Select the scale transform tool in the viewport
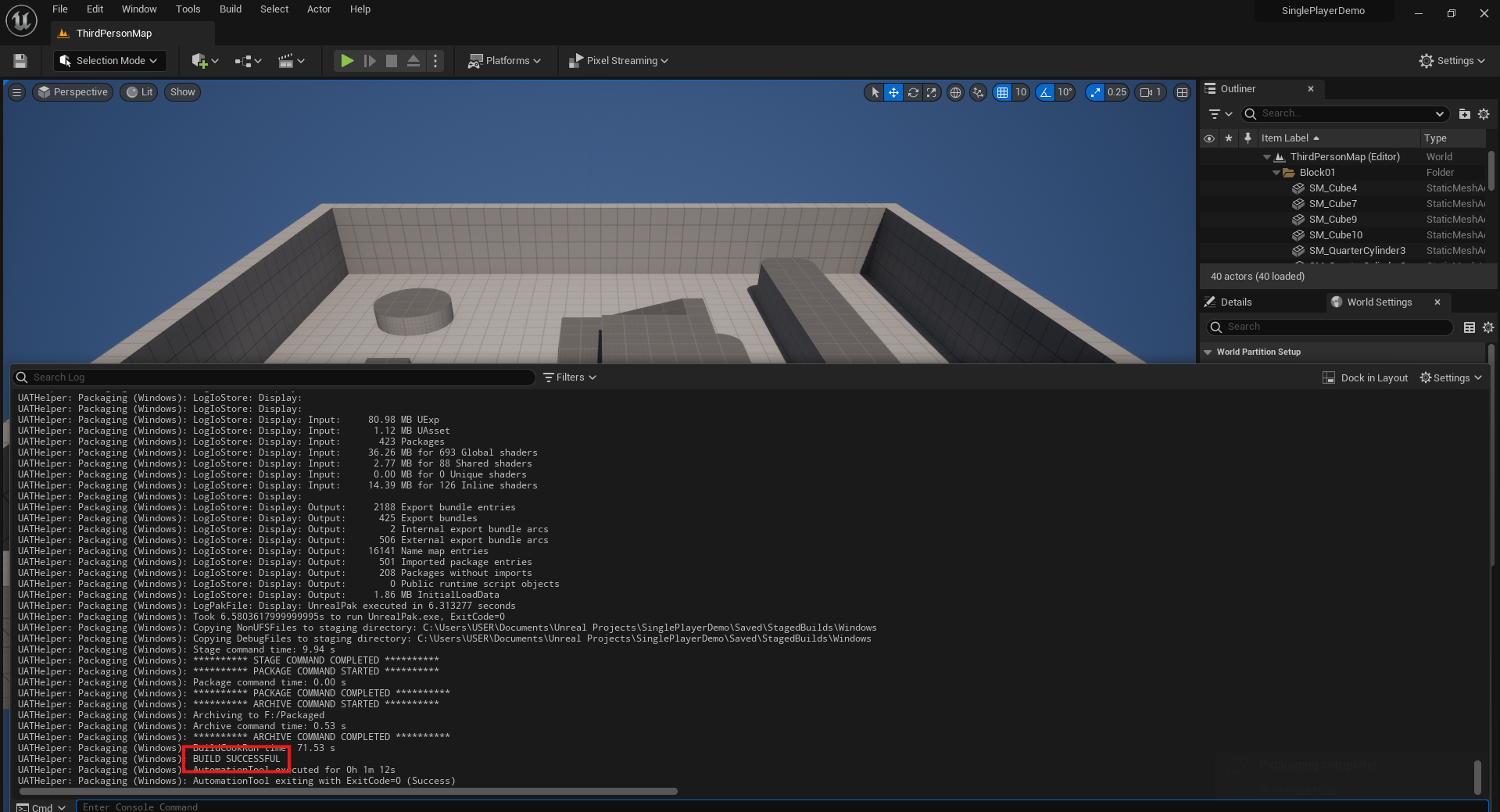The image size is (1500, 812). click(931, 92)
